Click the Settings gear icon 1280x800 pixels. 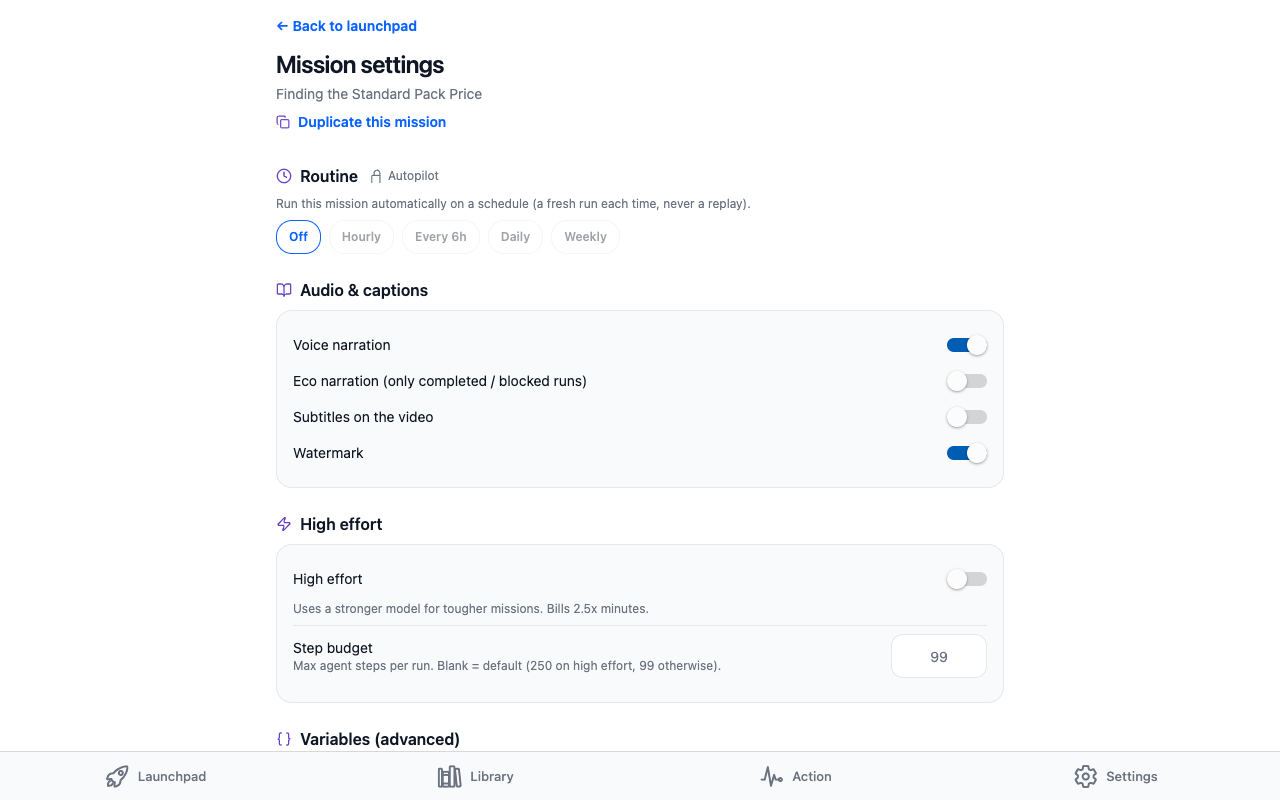point(1086,777)
